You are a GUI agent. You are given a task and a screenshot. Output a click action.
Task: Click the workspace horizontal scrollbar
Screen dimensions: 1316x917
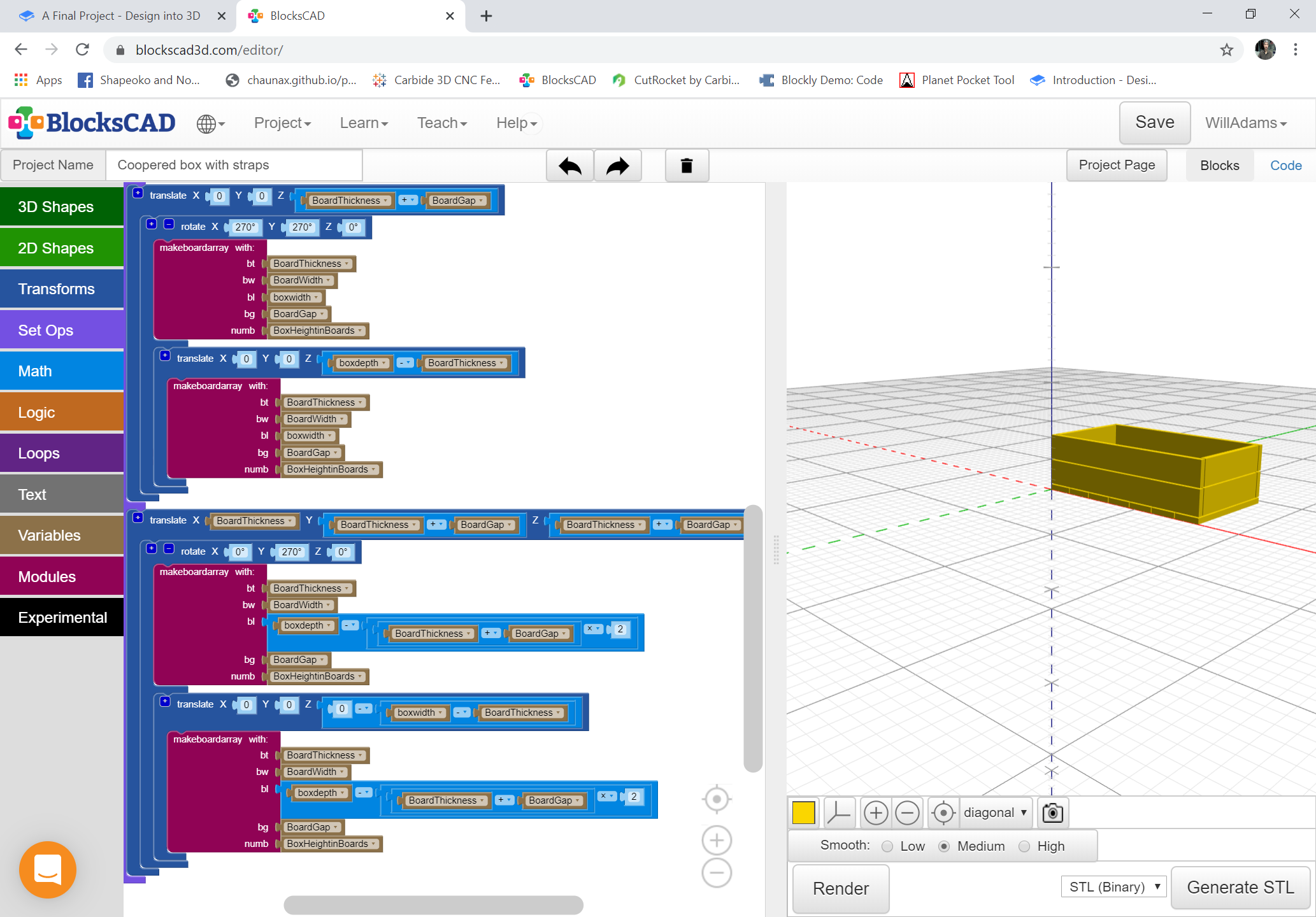(433, 905)
